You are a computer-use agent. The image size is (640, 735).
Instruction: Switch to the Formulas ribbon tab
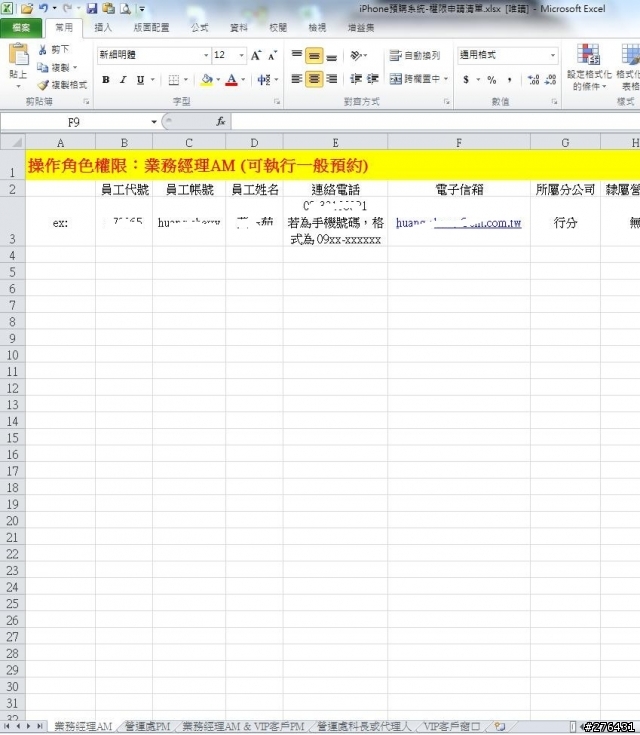[x=199, y=28]
